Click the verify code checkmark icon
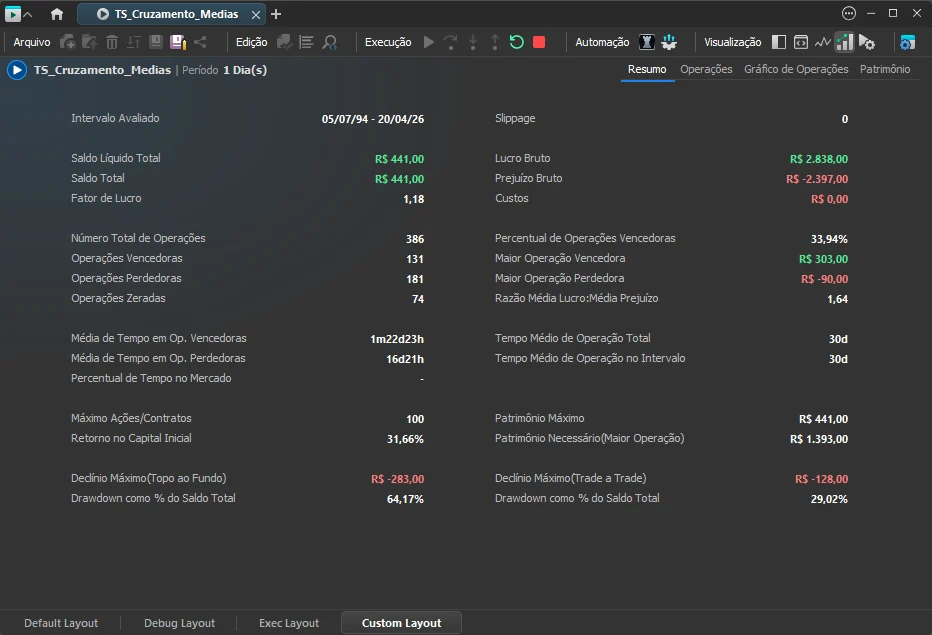Viewport: 932px width, 635px height. coord(285,42)
